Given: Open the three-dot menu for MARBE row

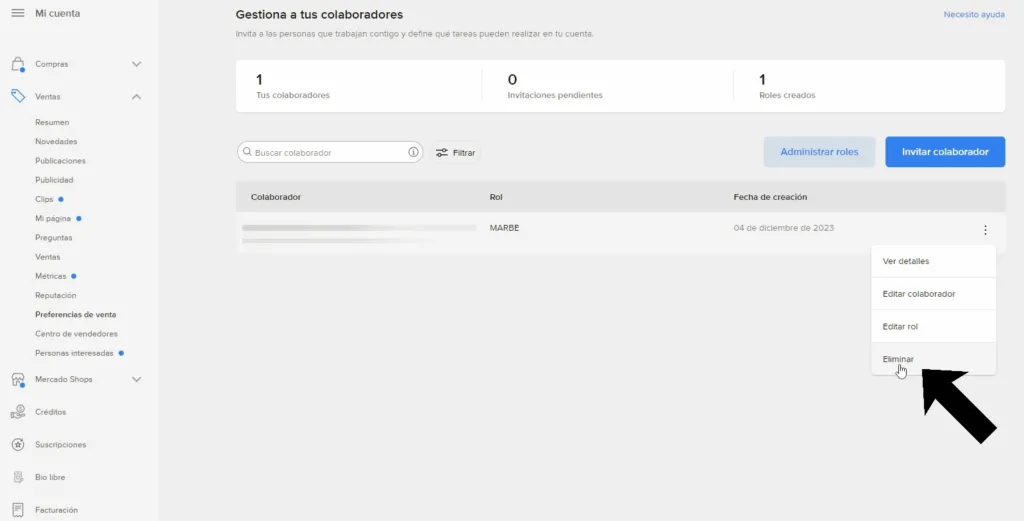Looking at the screenshot, I should pos(985,230).
